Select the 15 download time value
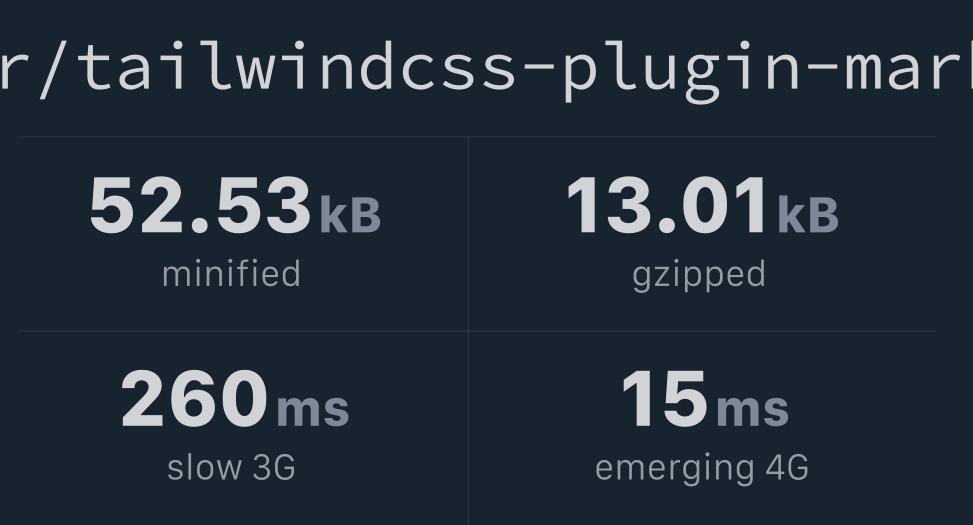973x525 pixels. [664, 398]
